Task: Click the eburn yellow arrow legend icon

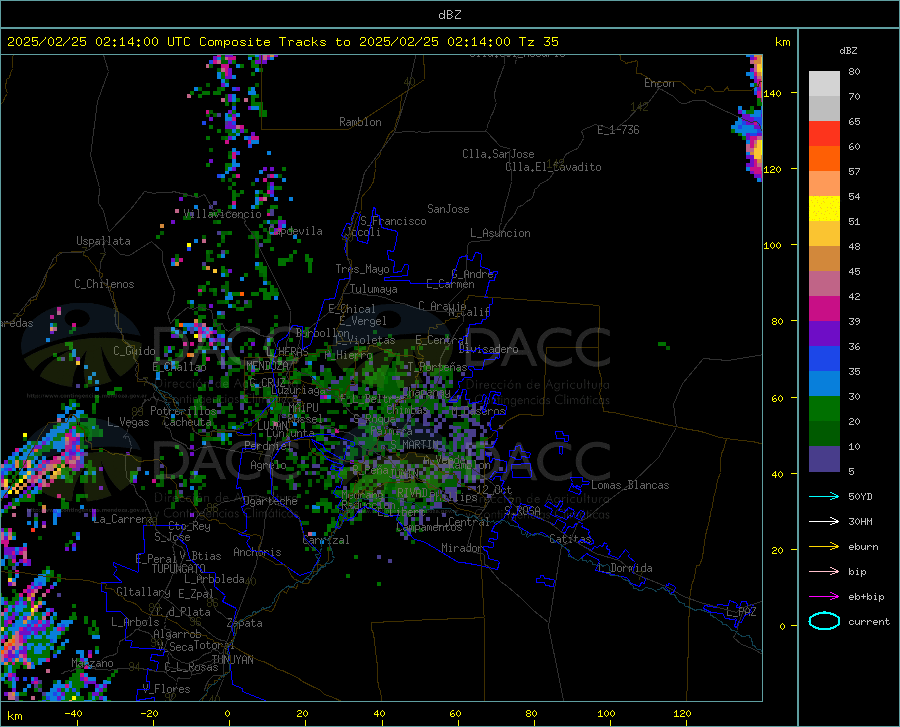Action: coord(824,546)
